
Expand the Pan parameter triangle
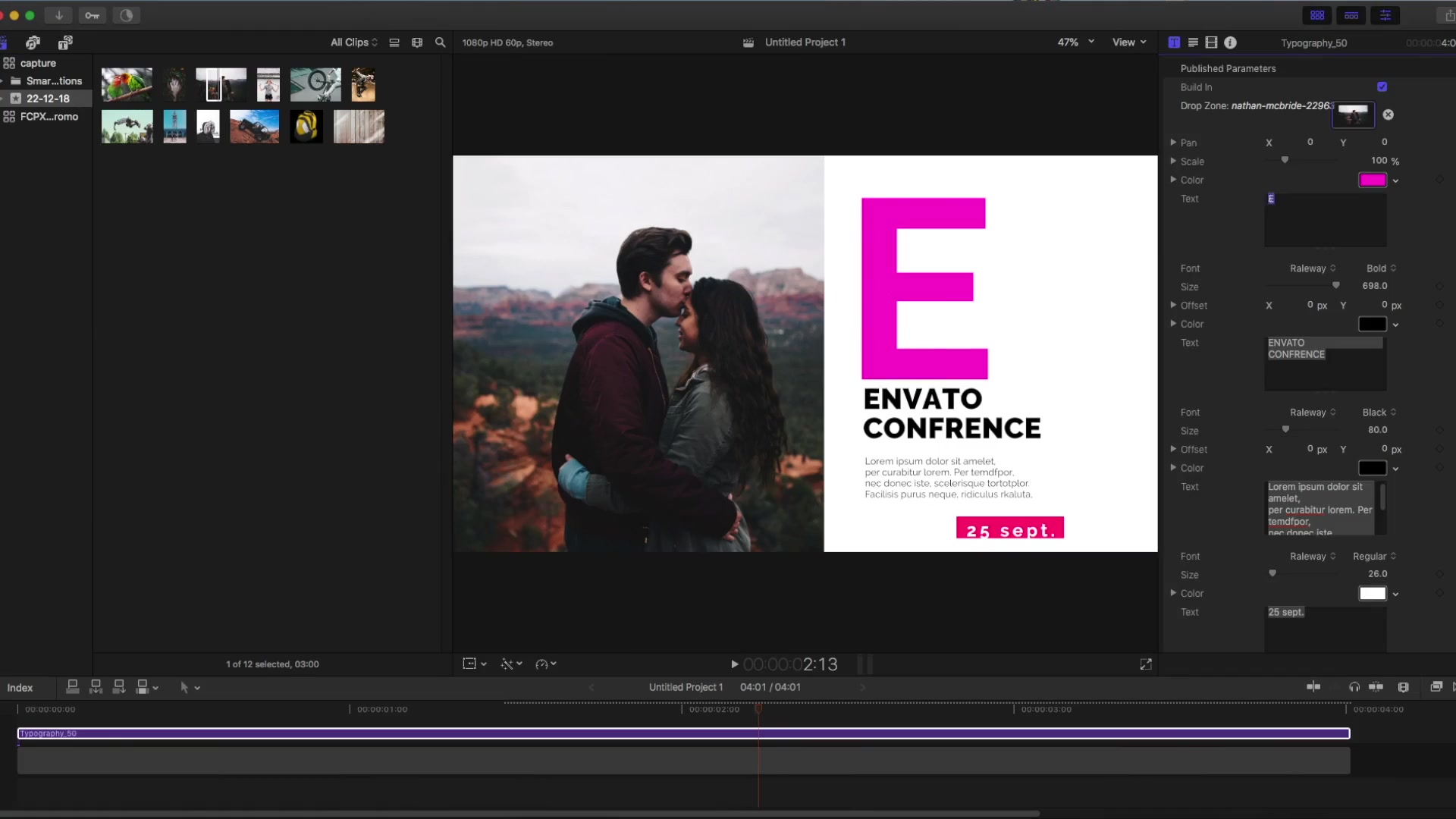(x=1173, y=142)
